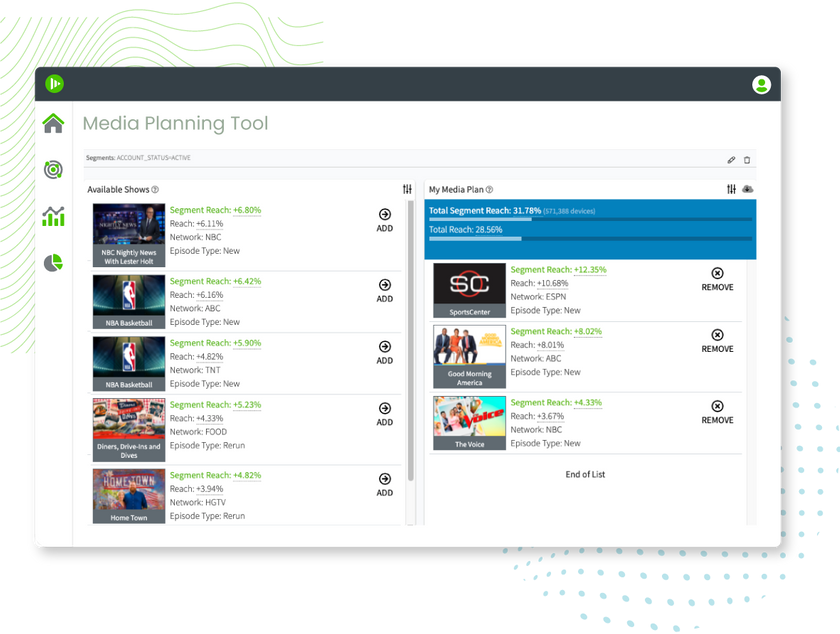Remove SportsCenter from media plan
Image resolution: width=840 pixels, height=634 pixels.
point(717,279)
